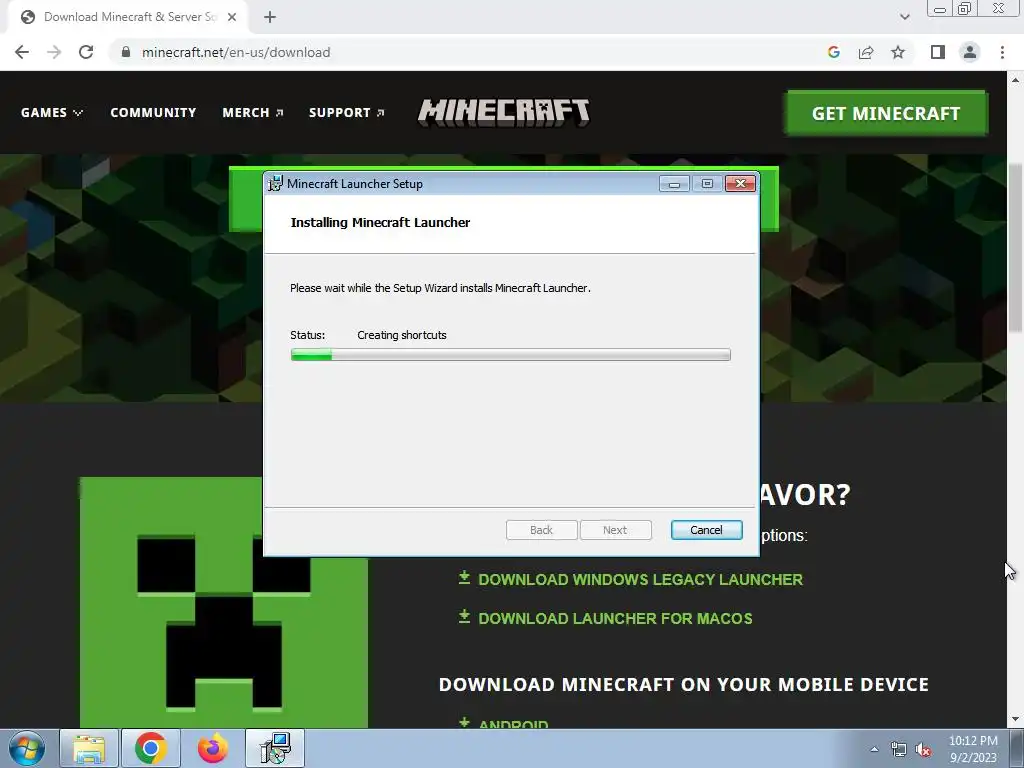The image size is (1024, 768).
Task: Click the address bar URL
Action: click(236, 52)
